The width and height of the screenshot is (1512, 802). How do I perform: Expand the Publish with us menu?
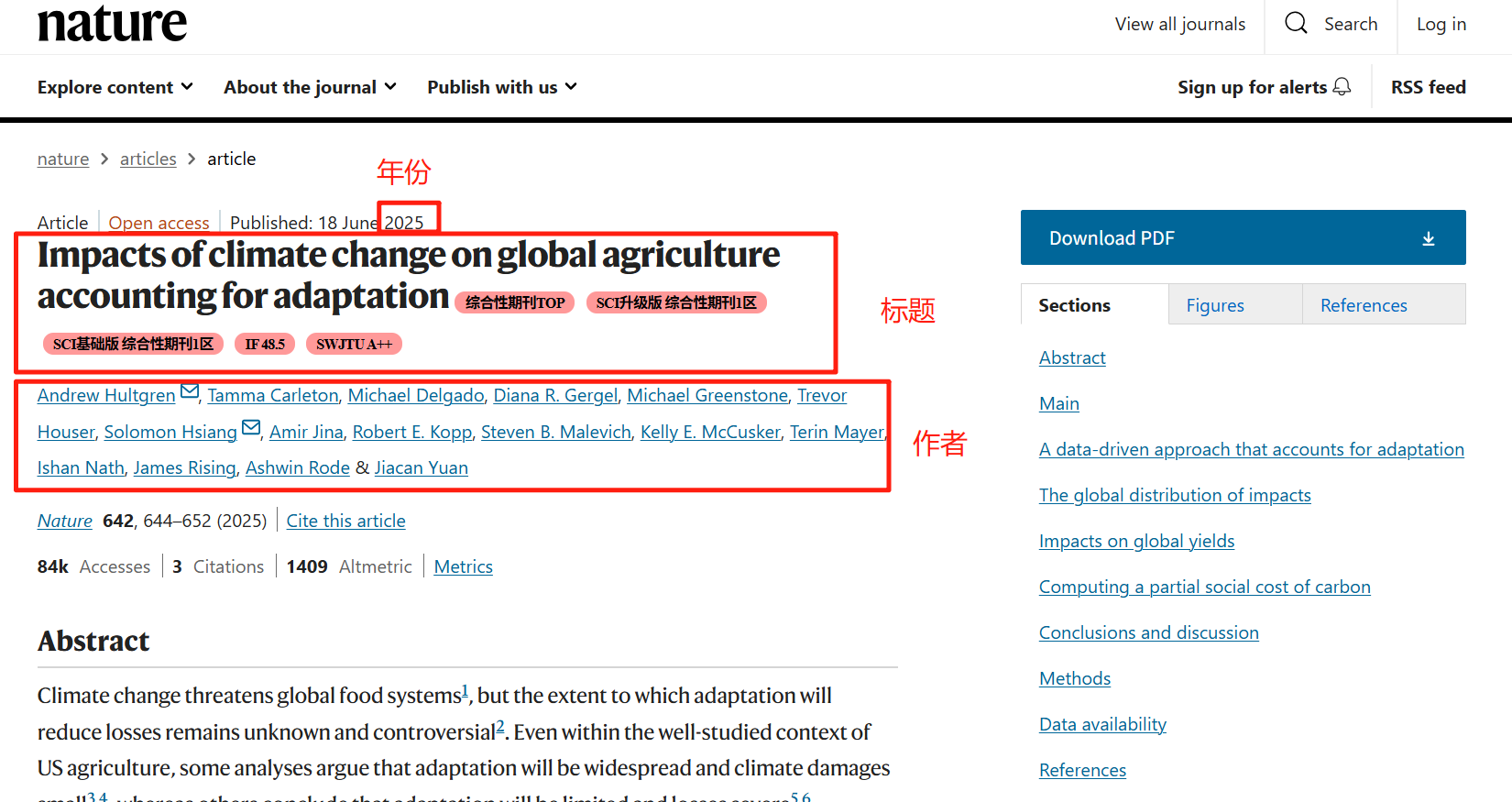[x=502, y=87]
